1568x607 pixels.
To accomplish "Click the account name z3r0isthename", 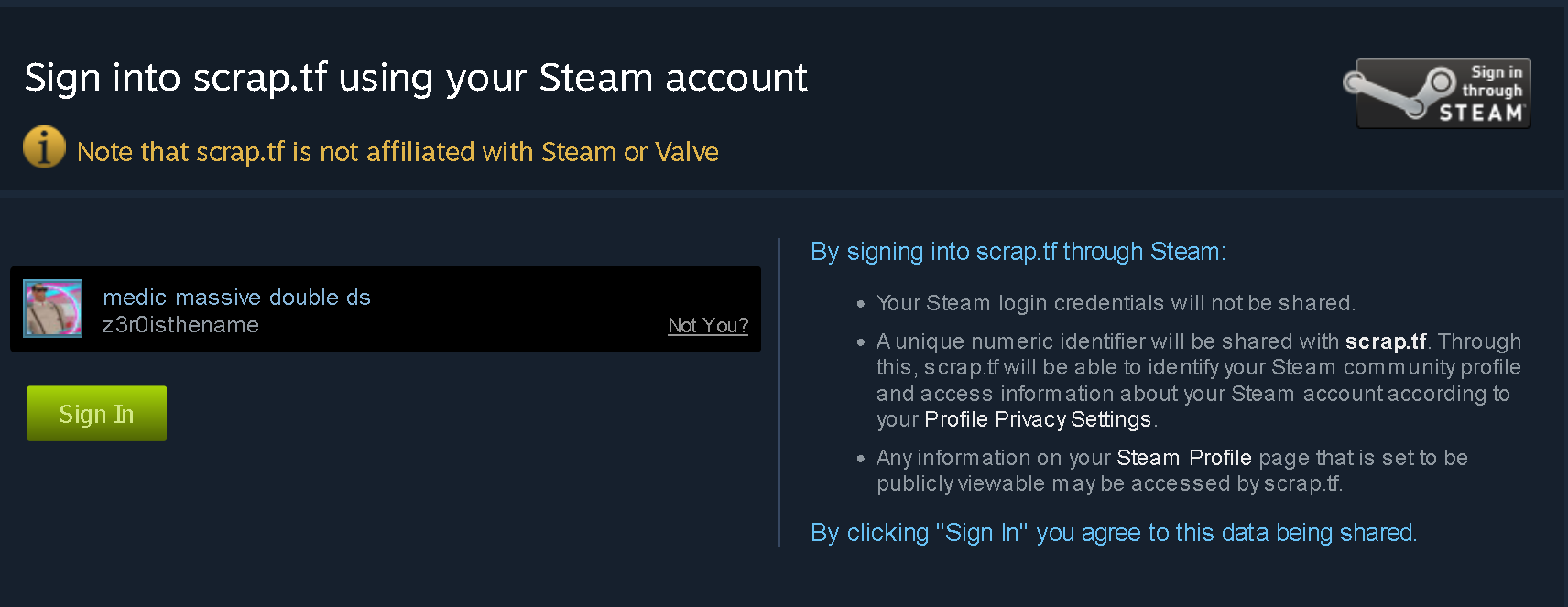I will [x=180, y=325].
